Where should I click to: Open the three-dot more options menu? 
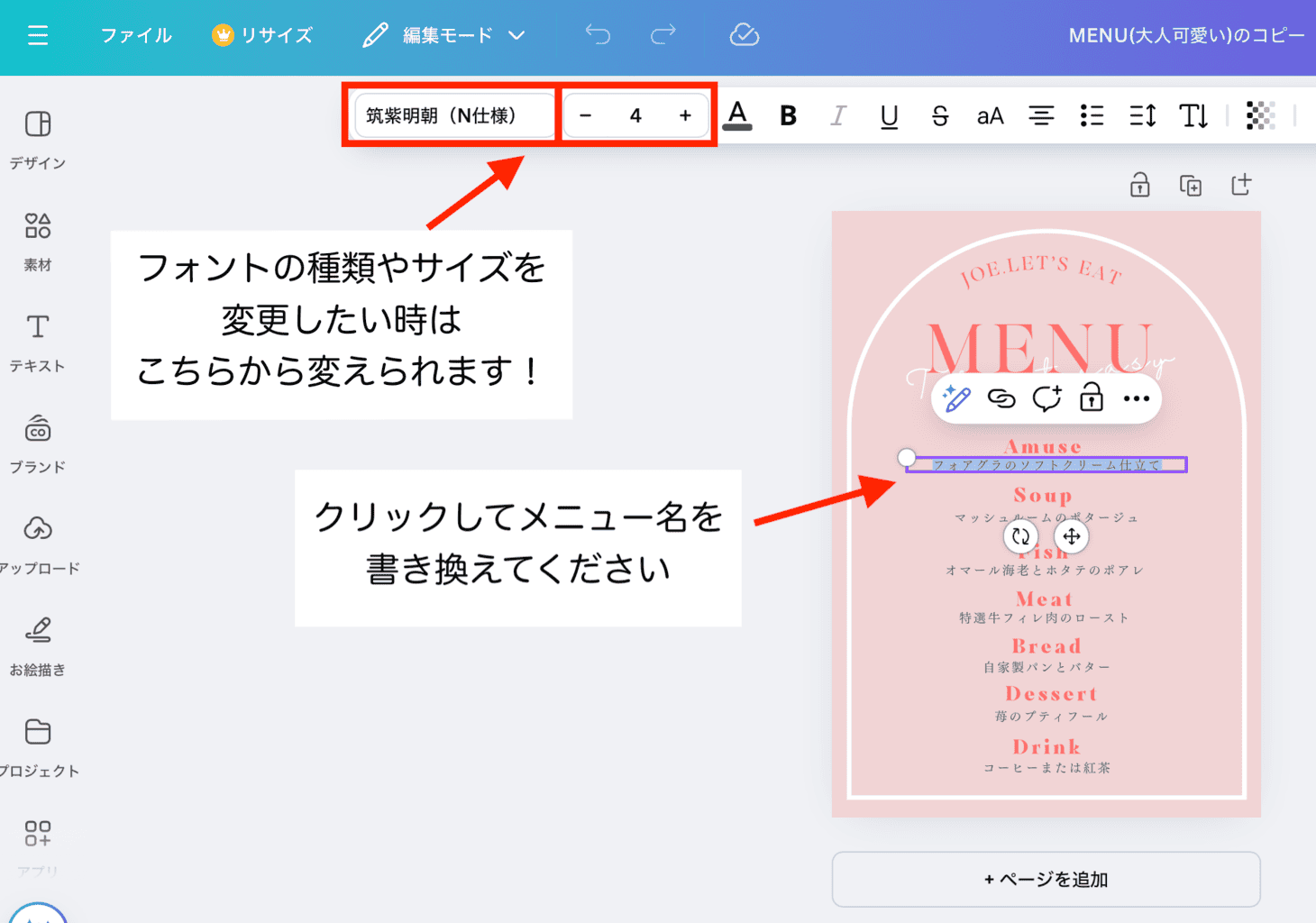tap(1136, 398)
